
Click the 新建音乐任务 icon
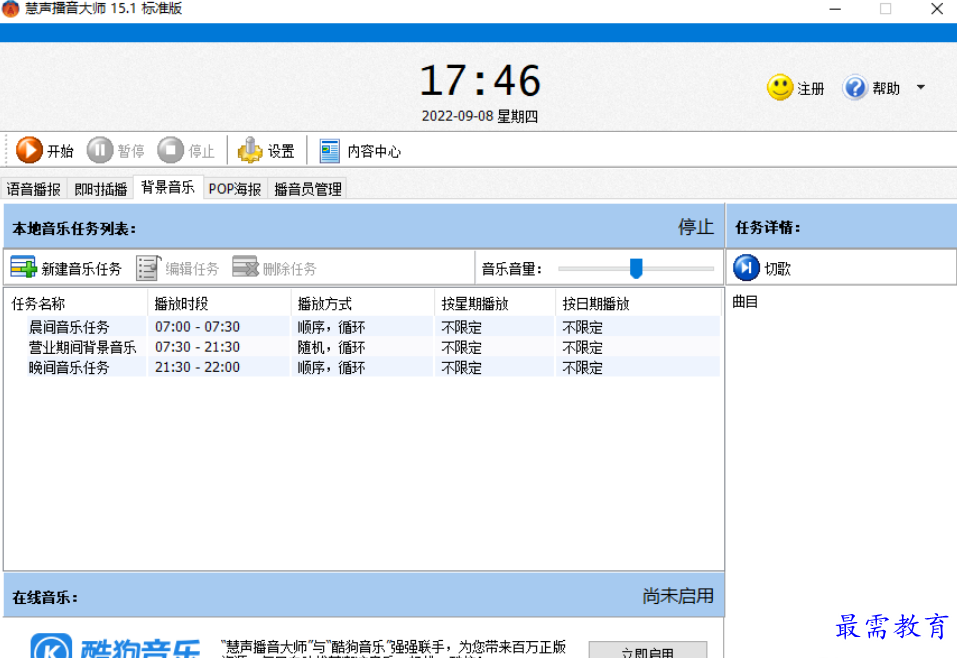22,266
